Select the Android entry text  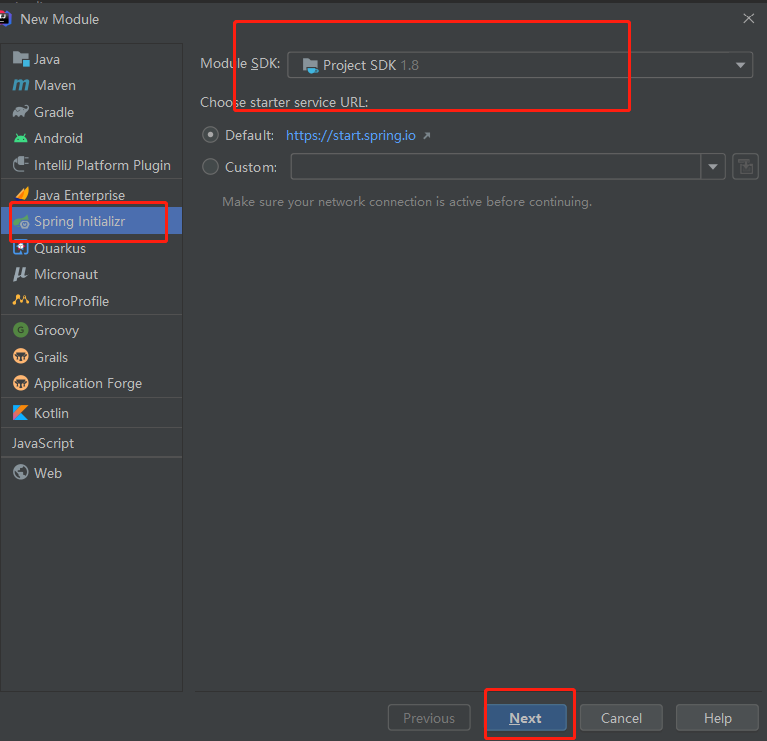(x=58, y=138)
